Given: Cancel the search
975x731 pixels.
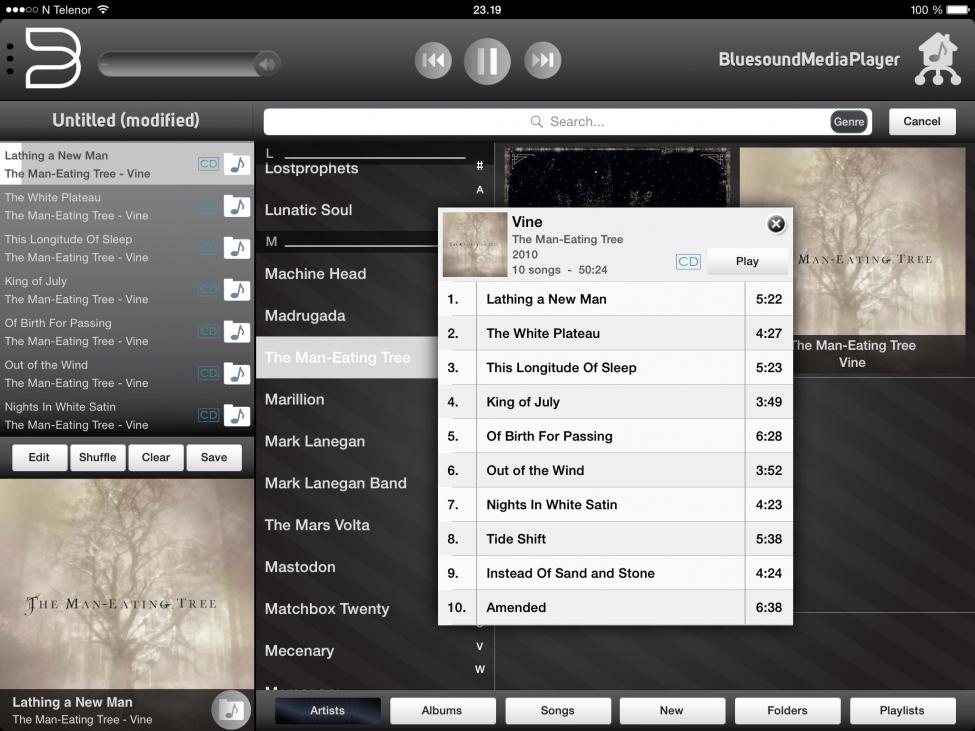Looking at the screenshot, I should coord(922,121).
